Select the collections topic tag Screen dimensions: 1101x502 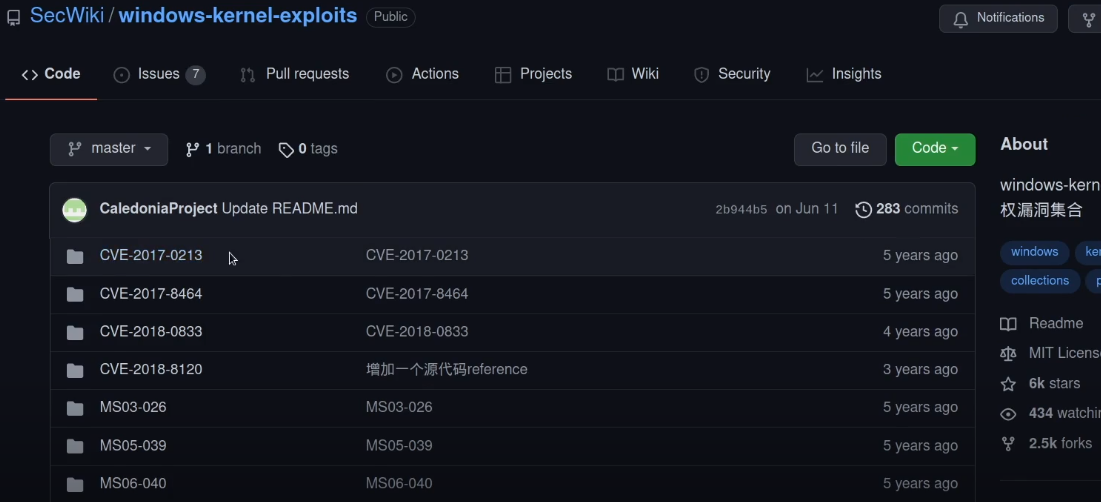[1040, 281]
